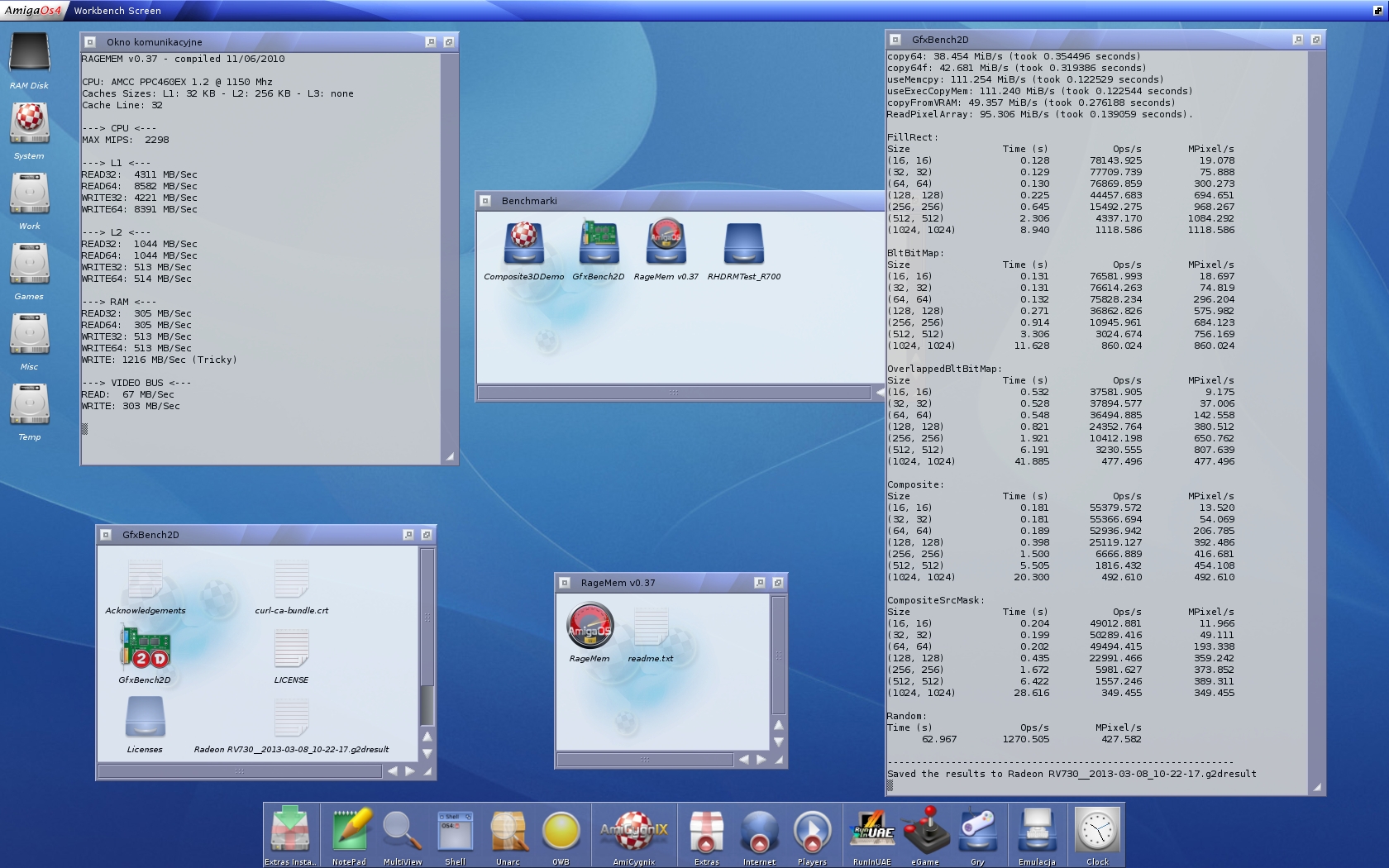Click scroll-left arrow in GfxBench2D drawer window
This screenshot has height=868, width=1389.
392,770
